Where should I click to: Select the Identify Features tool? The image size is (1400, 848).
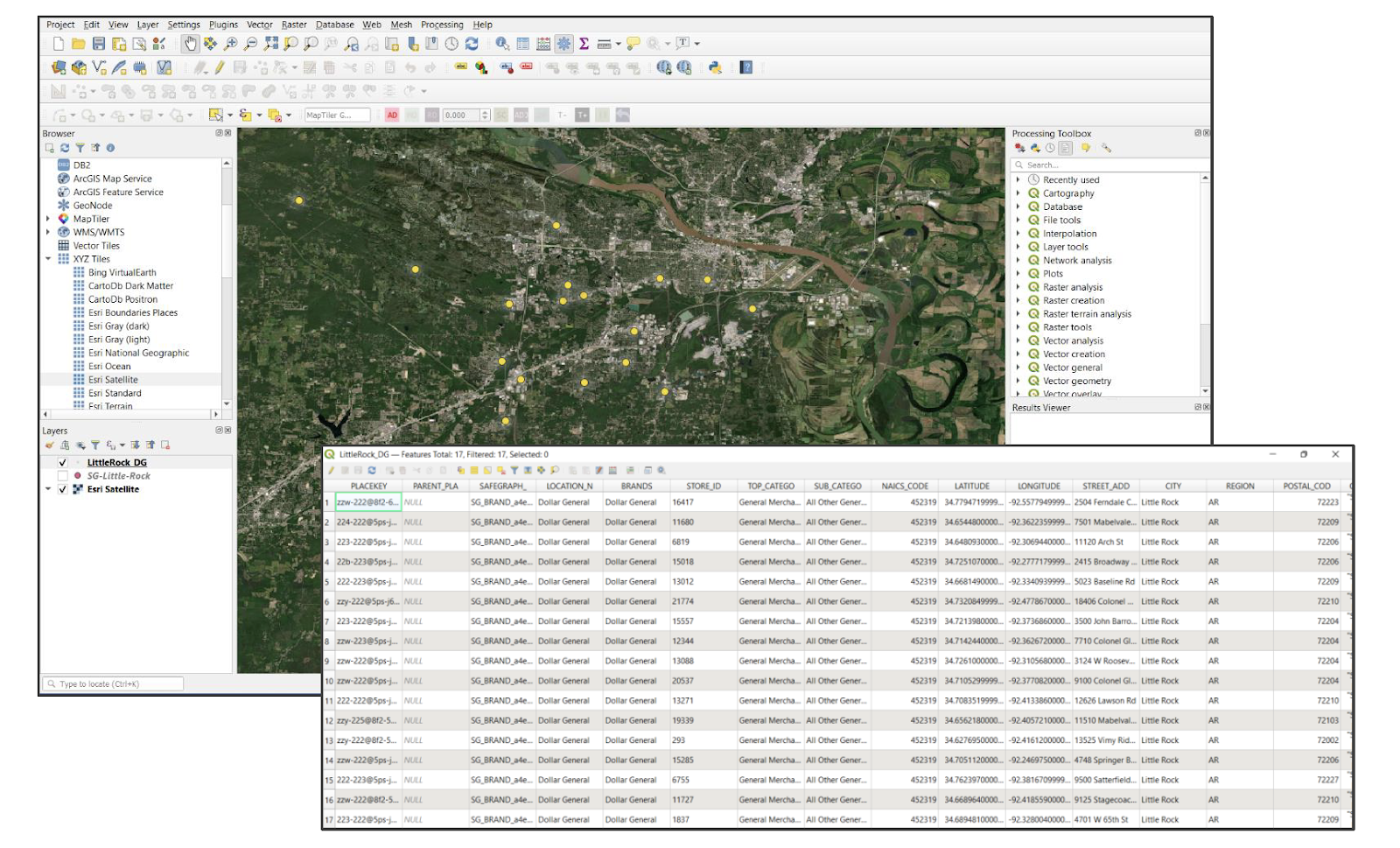click(x=503, y=43)
